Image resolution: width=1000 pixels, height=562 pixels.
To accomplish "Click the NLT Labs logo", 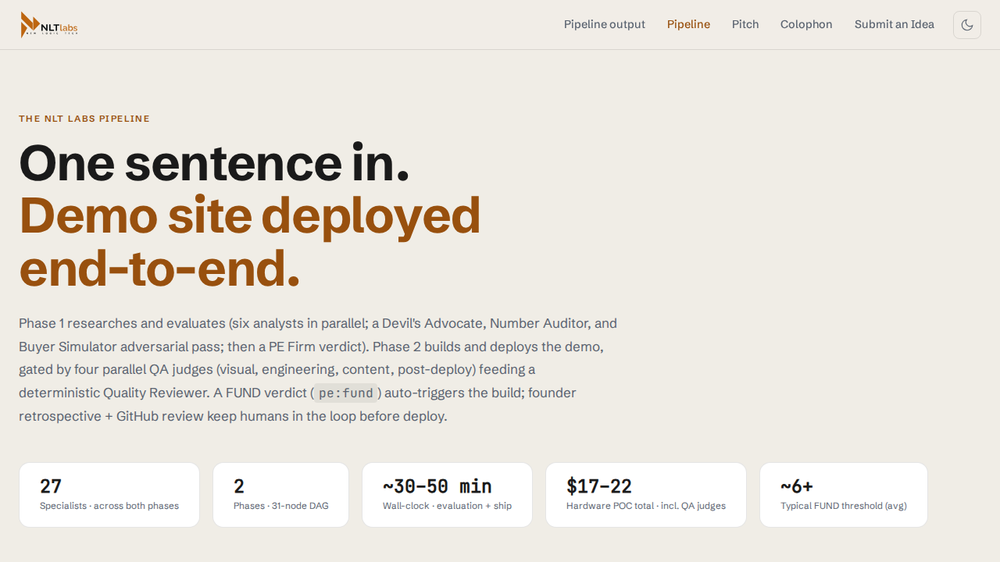I will click(49, 25).
